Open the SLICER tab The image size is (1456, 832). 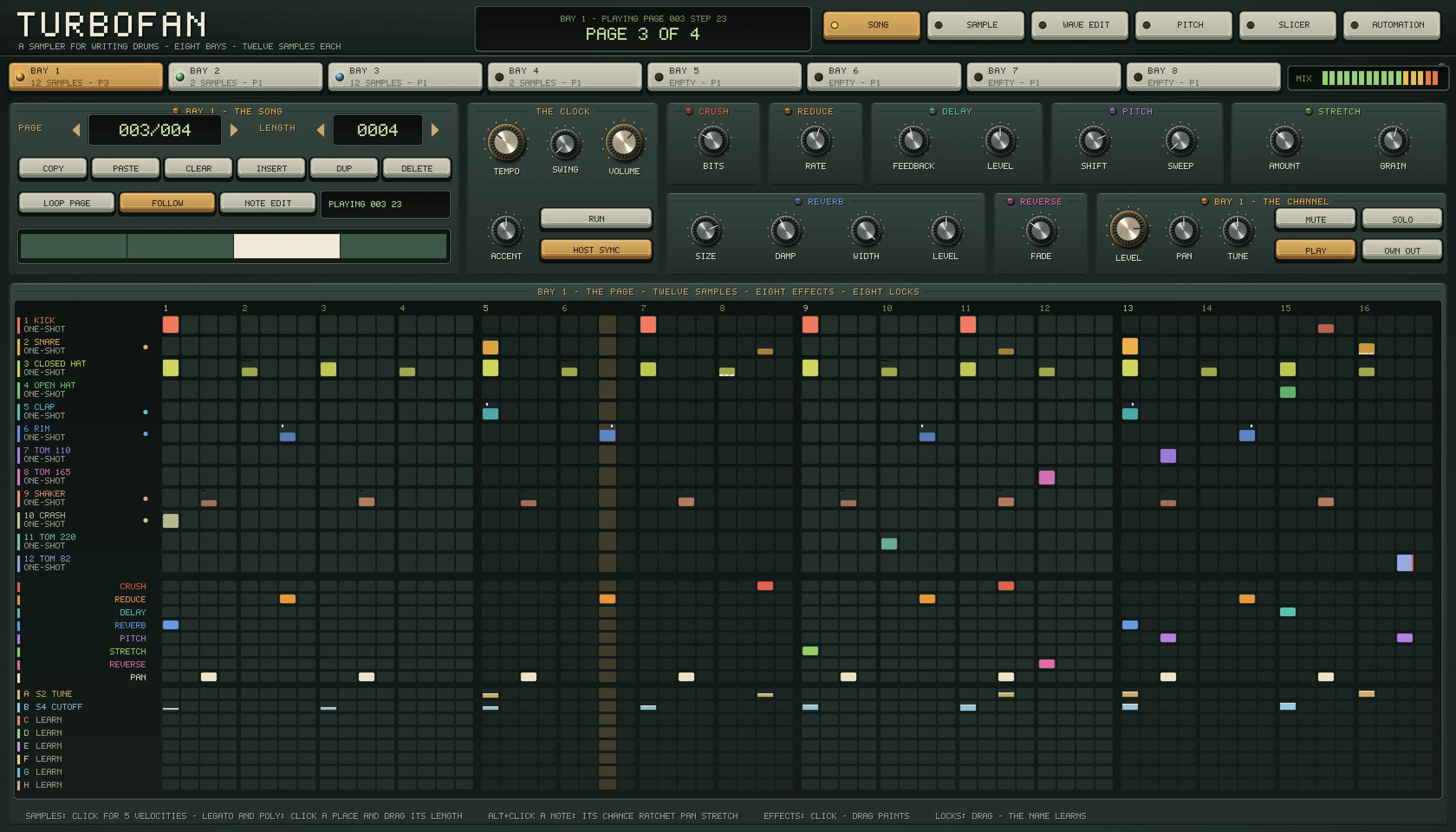pyautogui.click(x=1288, y=25)
